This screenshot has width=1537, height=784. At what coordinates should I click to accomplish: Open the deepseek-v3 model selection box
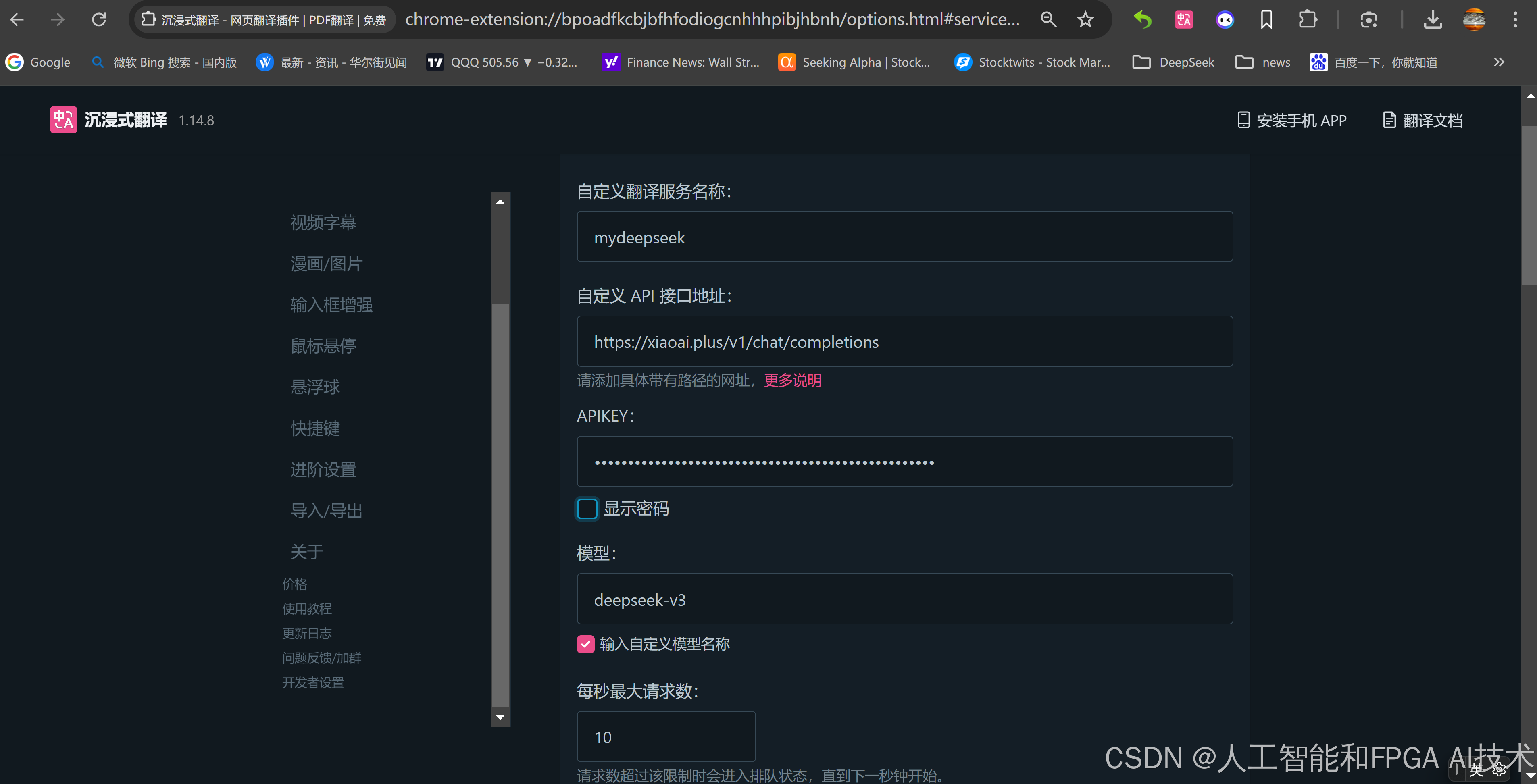[x=904, y=599]
